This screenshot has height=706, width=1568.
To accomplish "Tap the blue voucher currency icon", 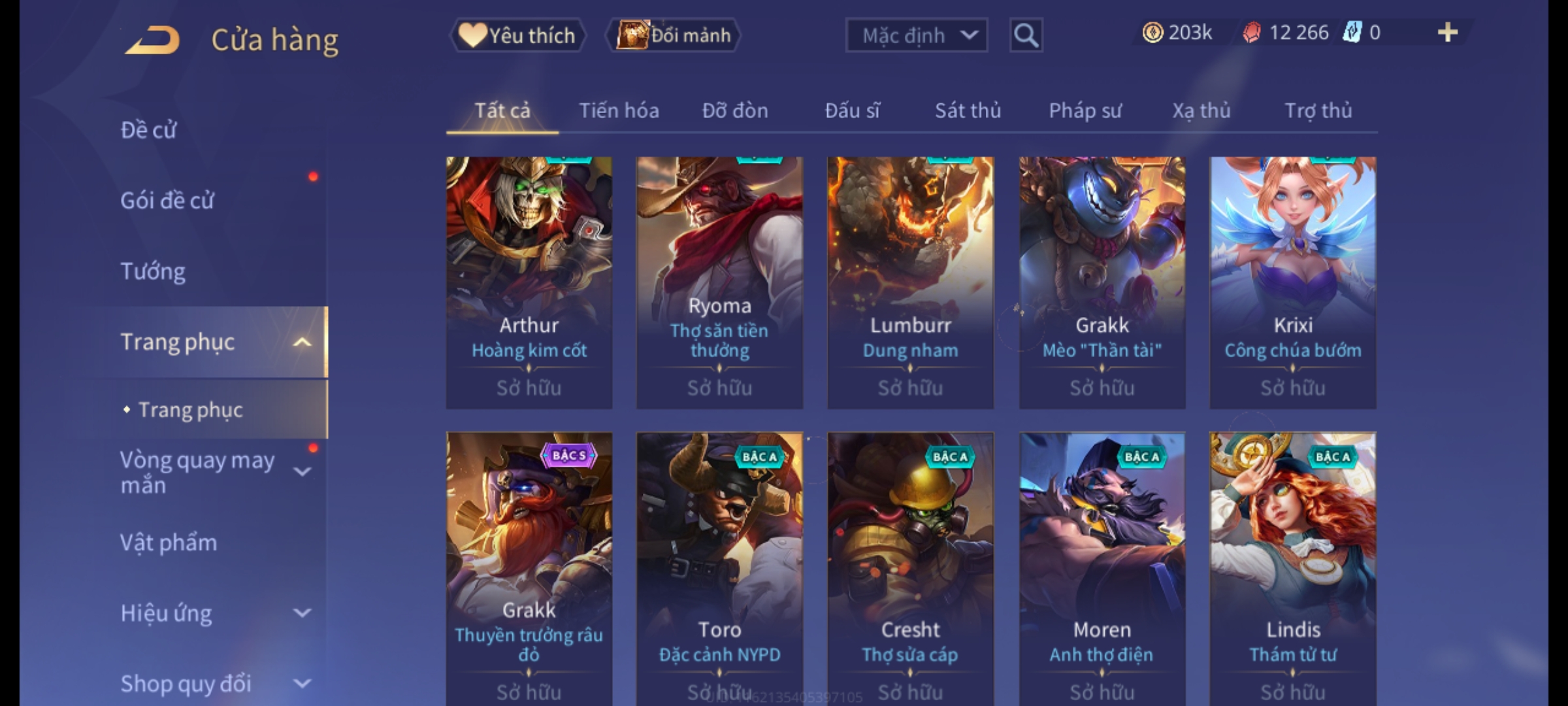I will [1351, 33].
